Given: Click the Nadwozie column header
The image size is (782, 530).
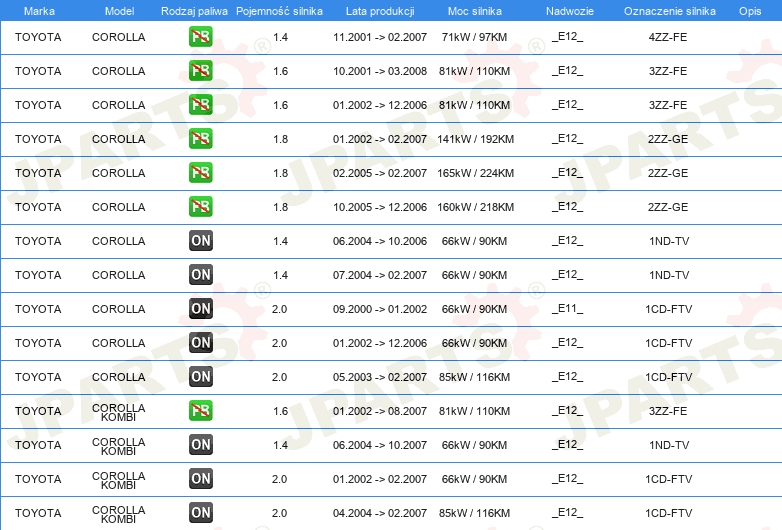Looking at the screenshot, I should pyautogui.click(x=570, y=11).
